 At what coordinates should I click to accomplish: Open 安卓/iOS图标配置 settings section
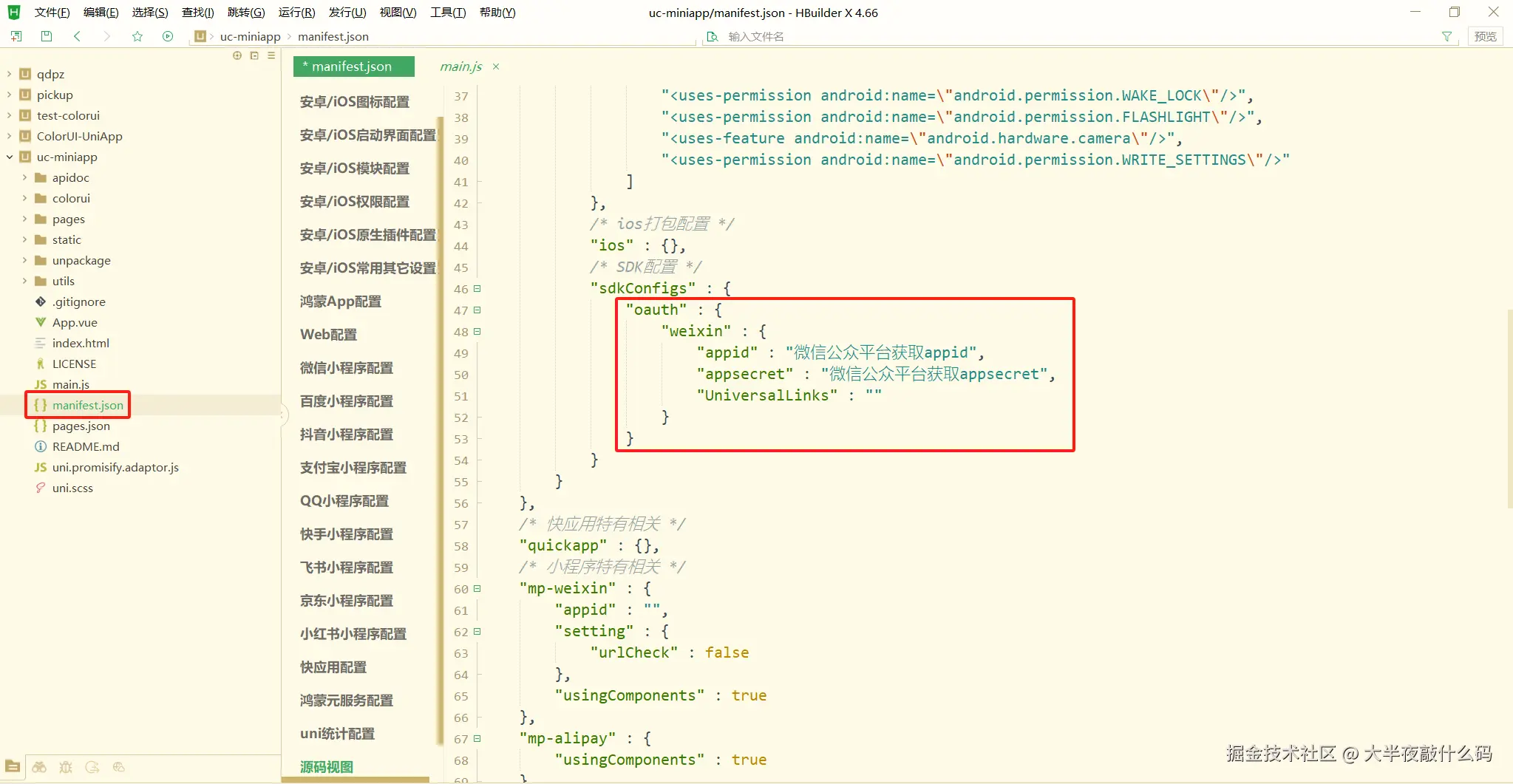[x=355, y=102]
